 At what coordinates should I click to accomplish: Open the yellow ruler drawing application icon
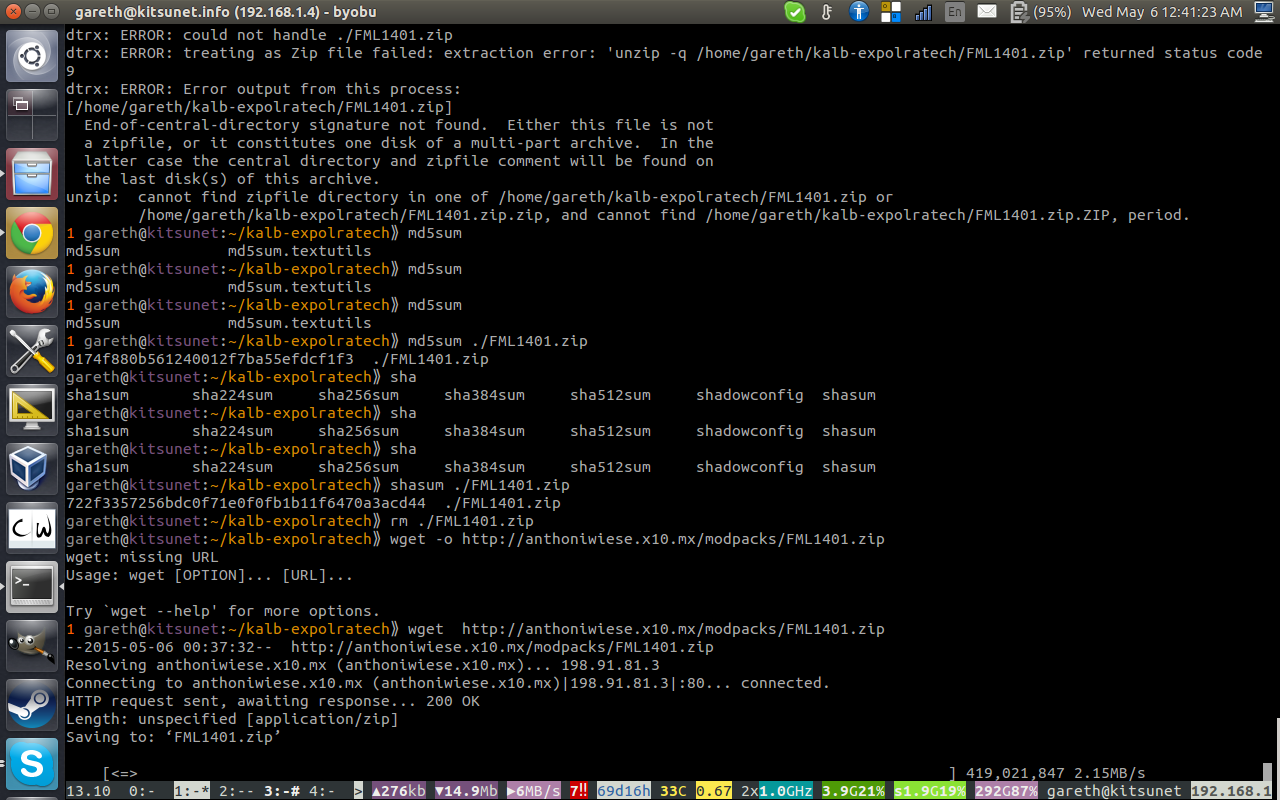[32, 410]
